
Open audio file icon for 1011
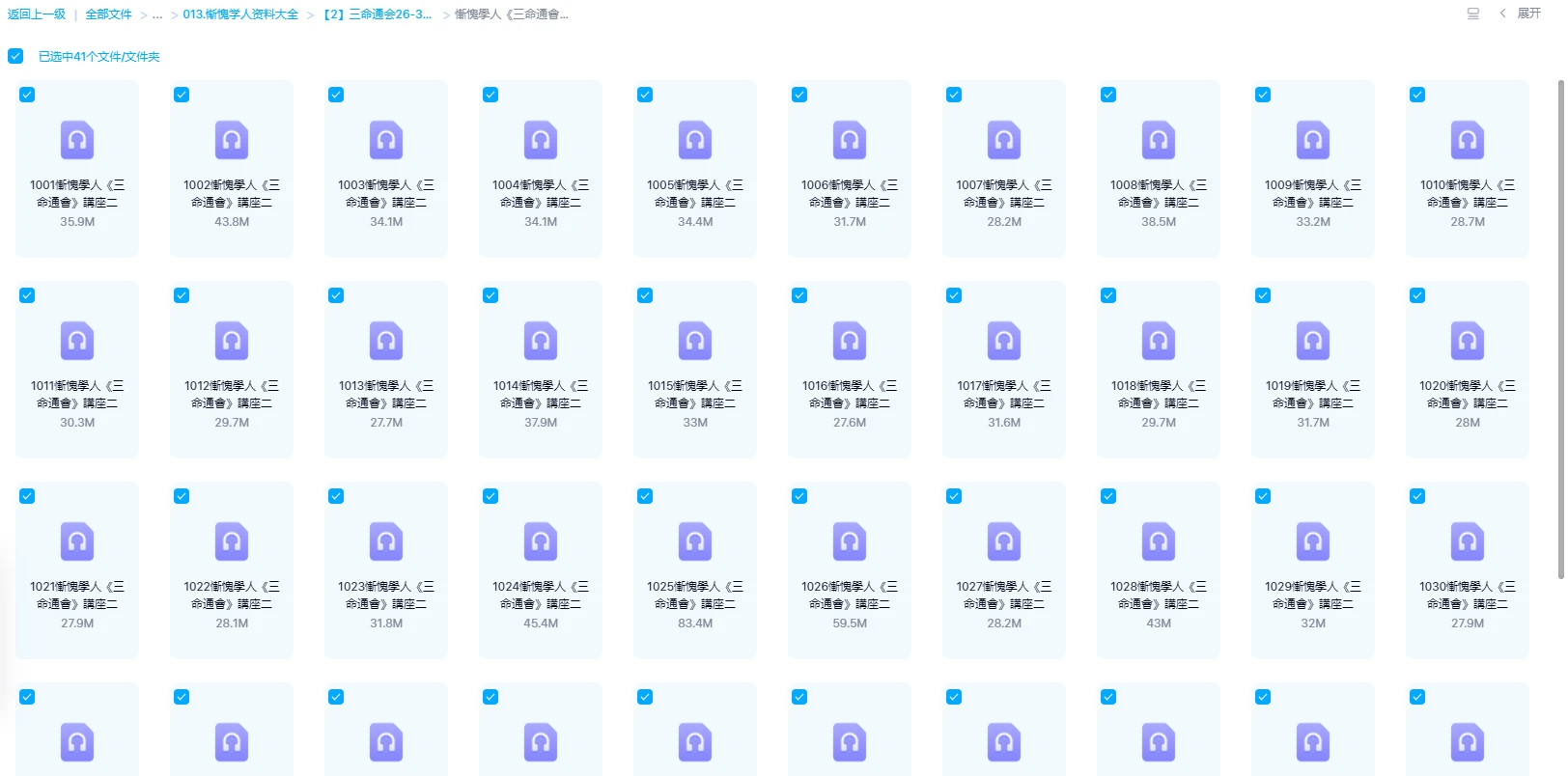point(77,341)
